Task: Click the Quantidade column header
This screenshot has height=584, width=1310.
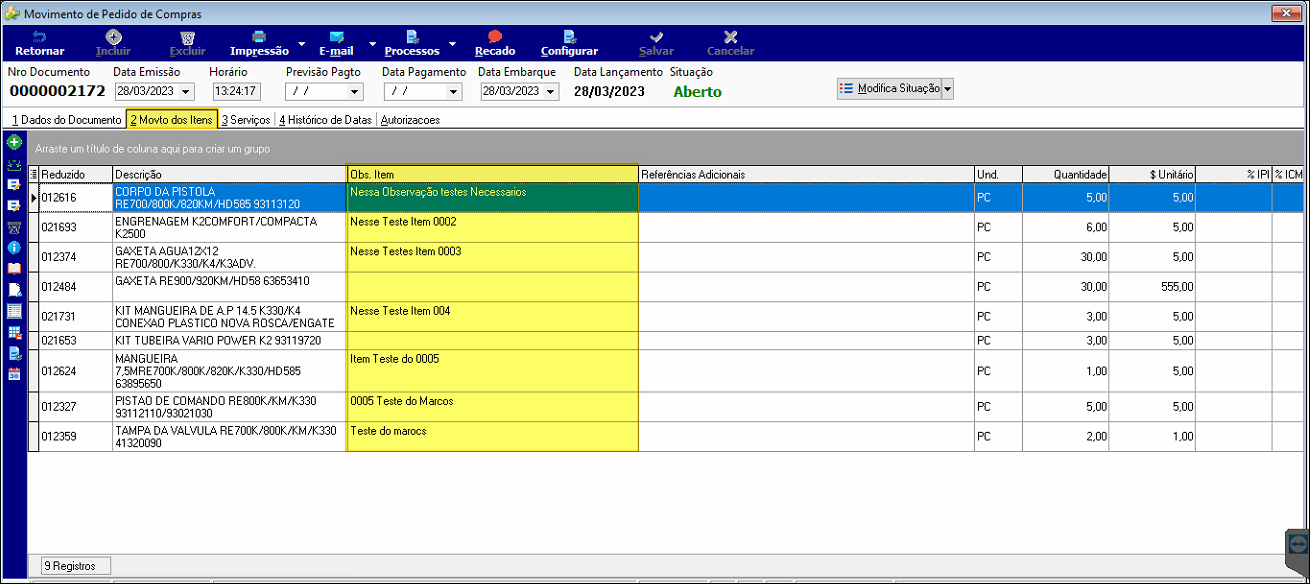Action: [1066, 174]
